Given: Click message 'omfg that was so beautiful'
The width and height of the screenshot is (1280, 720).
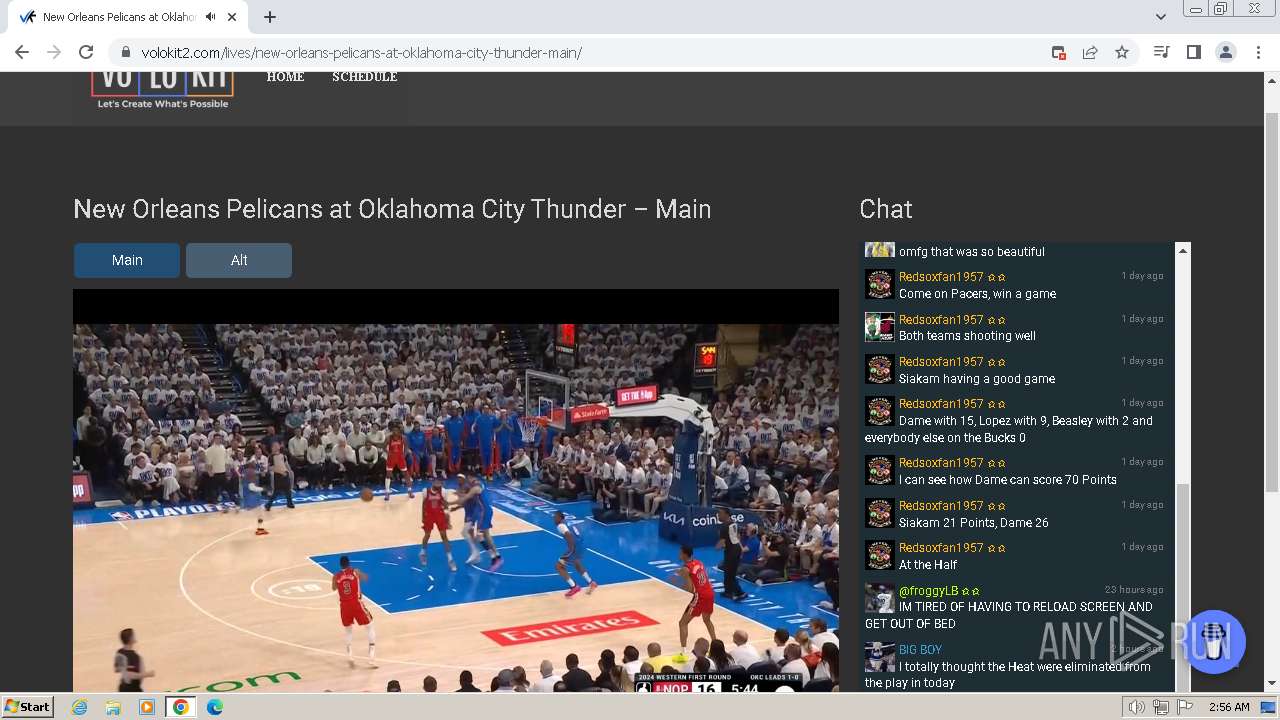Looking at the screenshot, I should [x=971, y=252].
